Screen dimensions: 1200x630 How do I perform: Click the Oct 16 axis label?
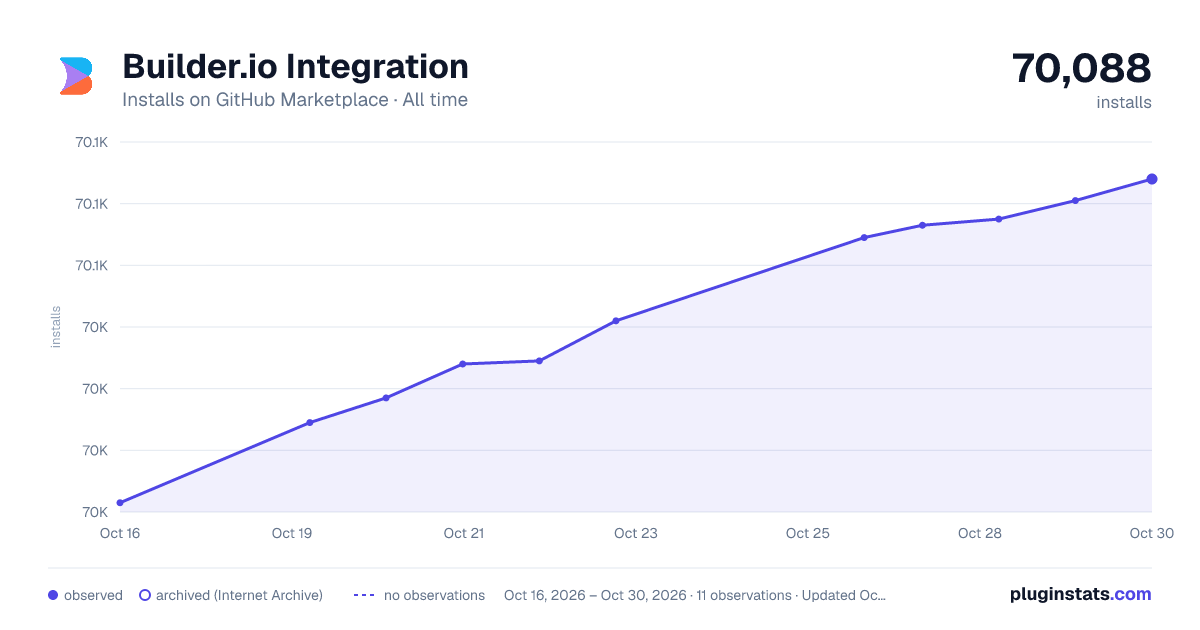pyautogui.click(x=120, y=533)
